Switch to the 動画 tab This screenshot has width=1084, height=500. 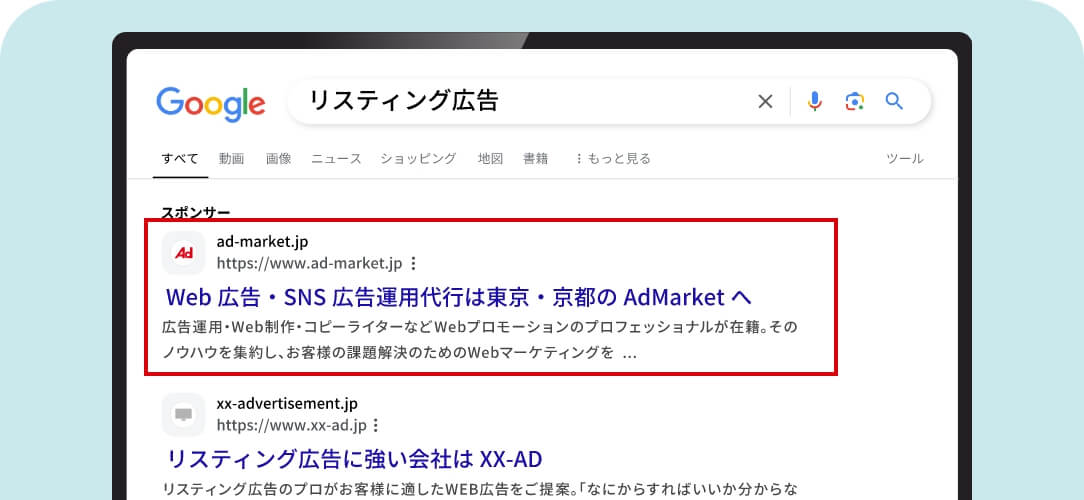[232, 159]
